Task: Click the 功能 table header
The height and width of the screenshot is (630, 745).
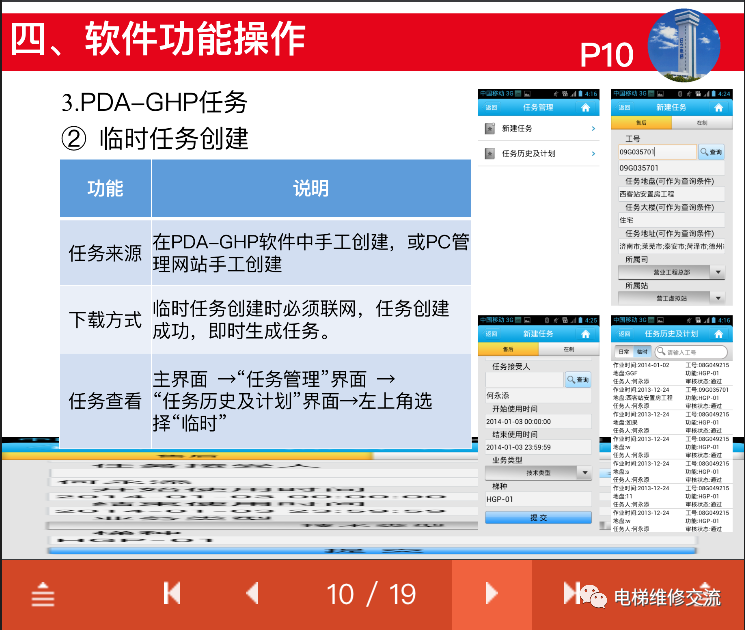Action: pyautogui.click(x=105, y=189)
